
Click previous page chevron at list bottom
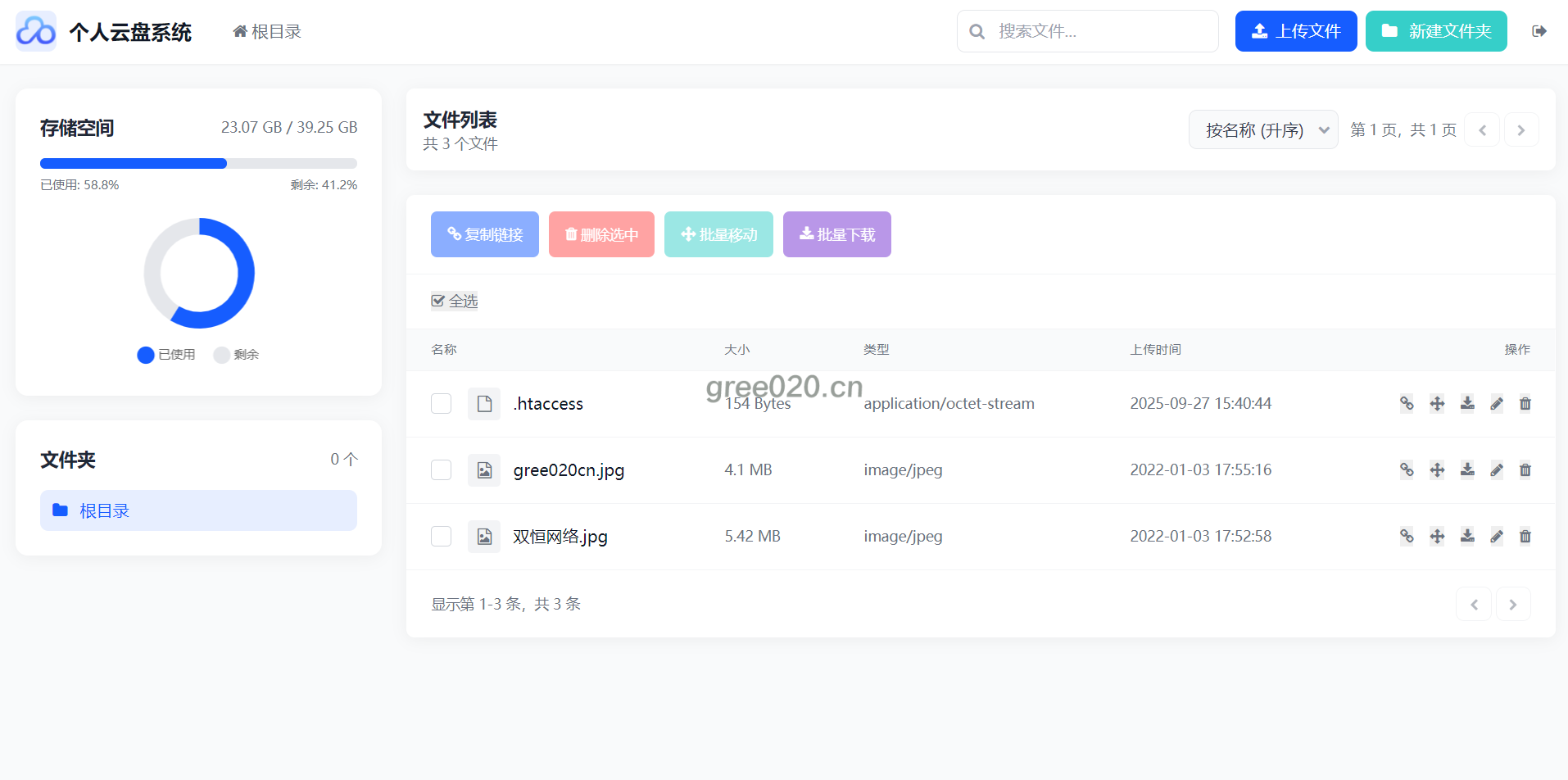1474,605
